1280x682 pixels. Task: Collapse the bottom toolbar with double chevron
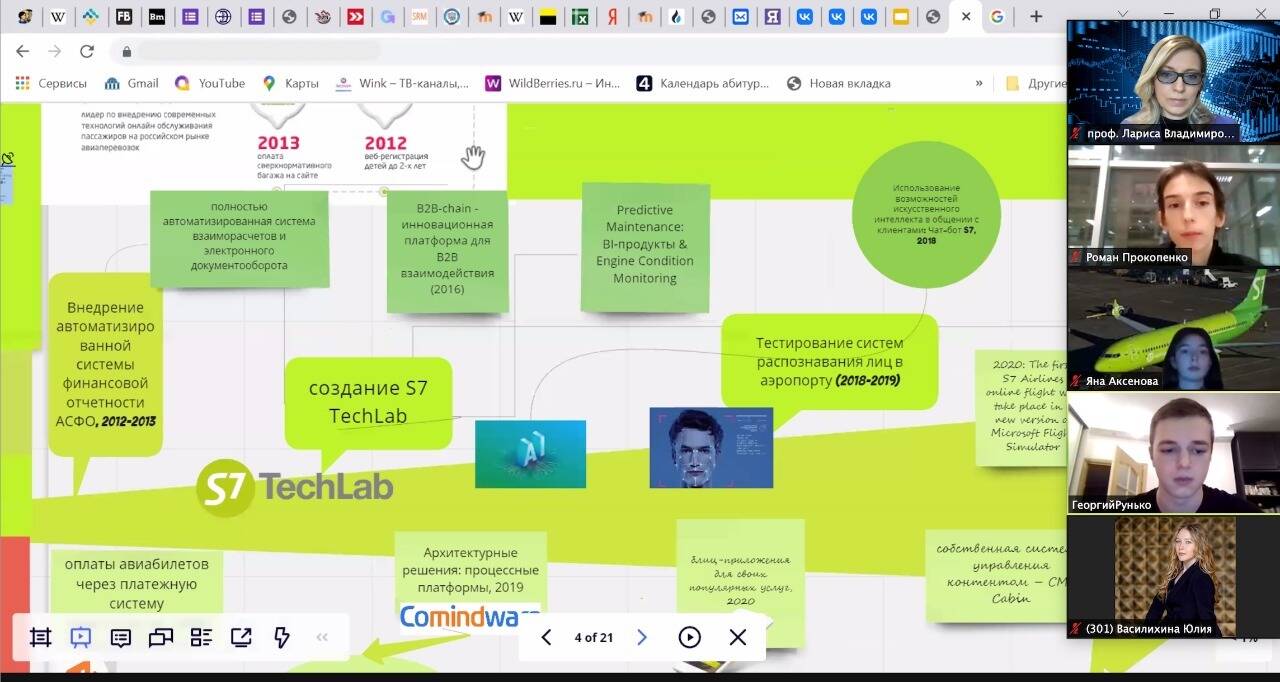(x=322, y=637)
